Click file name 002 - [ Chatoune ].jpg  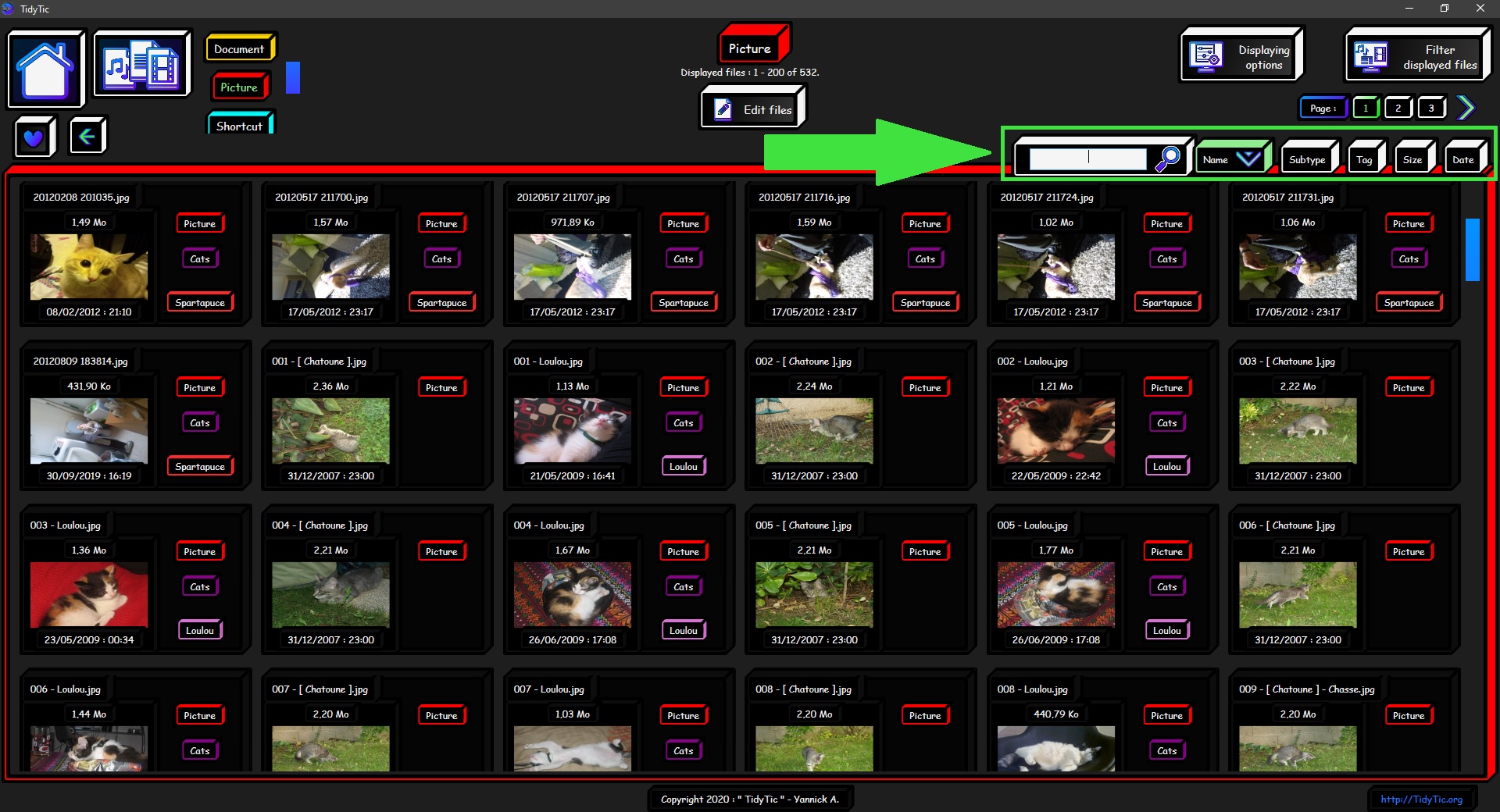(x=803, y=361)
